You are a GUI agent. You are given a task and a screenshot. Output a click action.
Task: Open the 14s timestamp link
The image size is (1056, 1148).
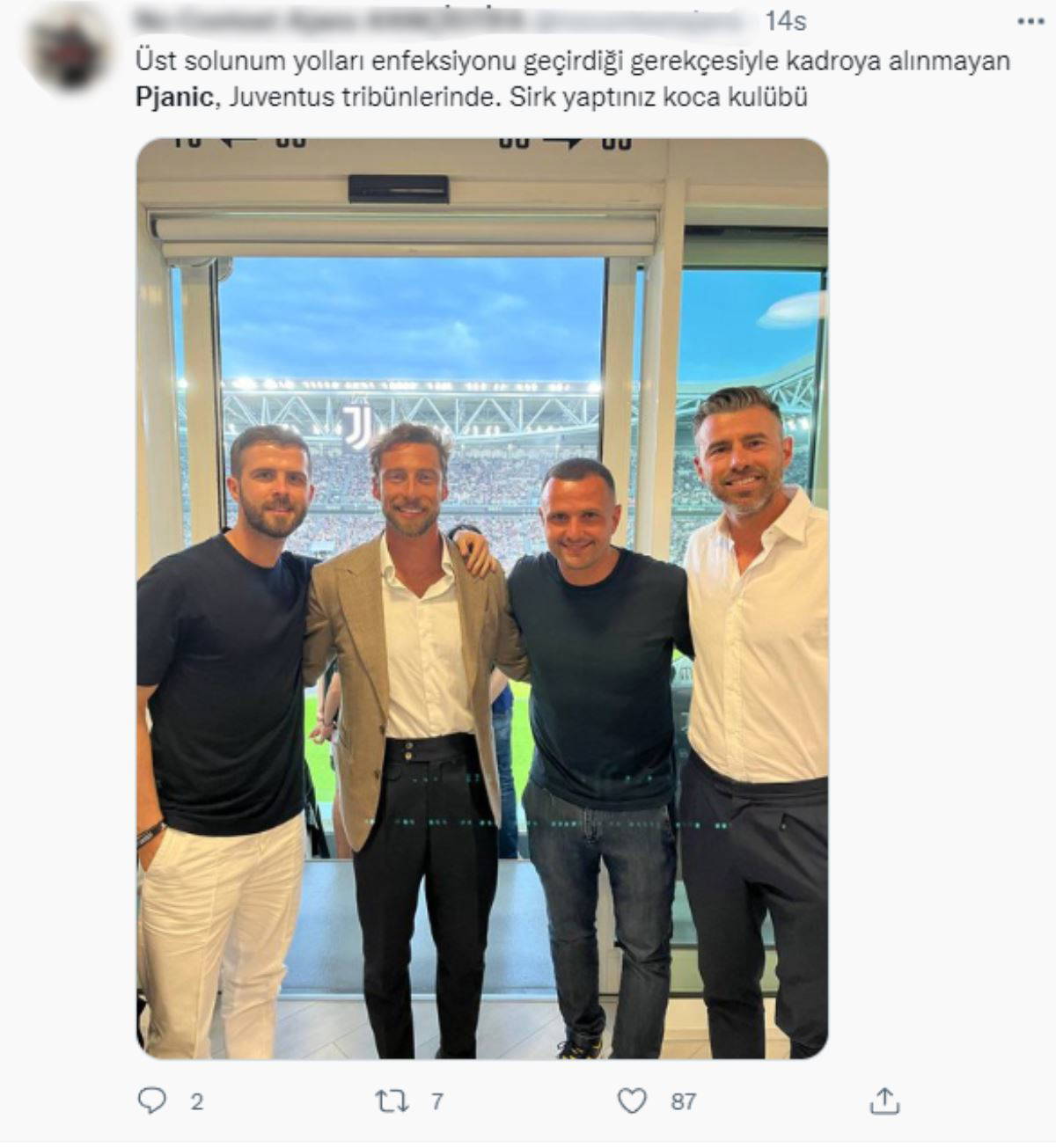tap(786, 20)
